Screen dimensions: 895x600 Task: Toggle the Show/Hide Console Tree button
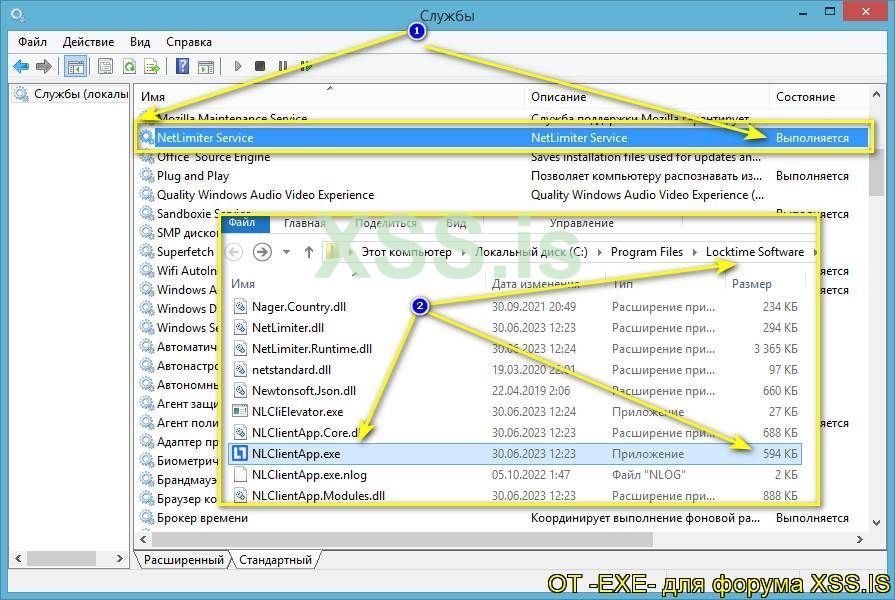75,67
